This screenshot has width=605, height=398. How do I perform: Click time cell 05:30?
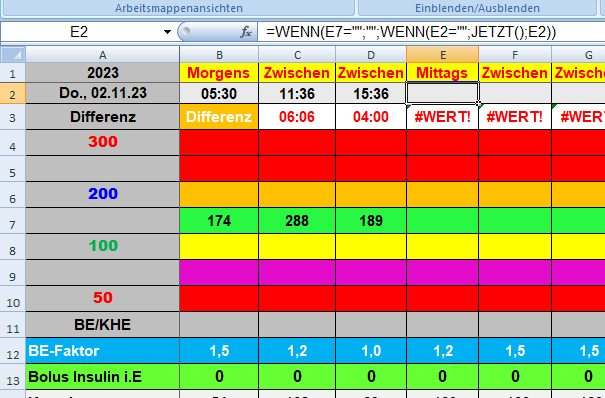click(x=219, y=93)
